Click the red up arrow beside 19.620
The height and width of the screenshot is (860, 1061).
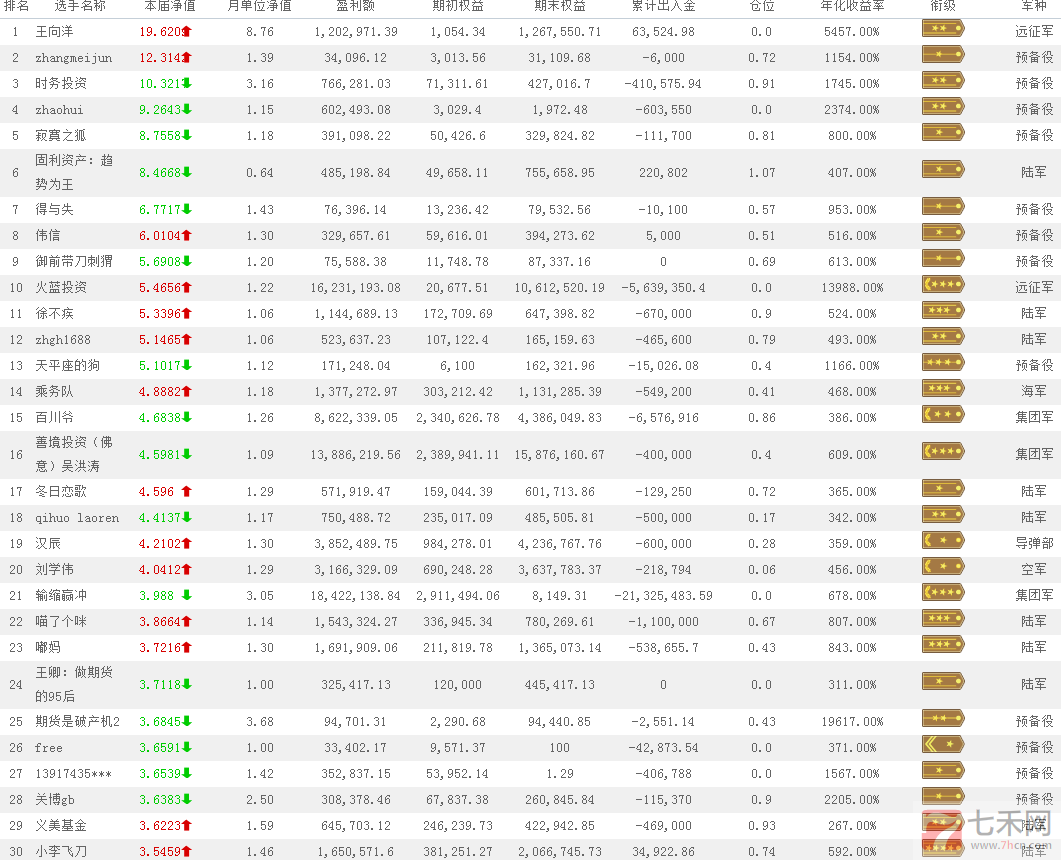(x=187, y=32)
